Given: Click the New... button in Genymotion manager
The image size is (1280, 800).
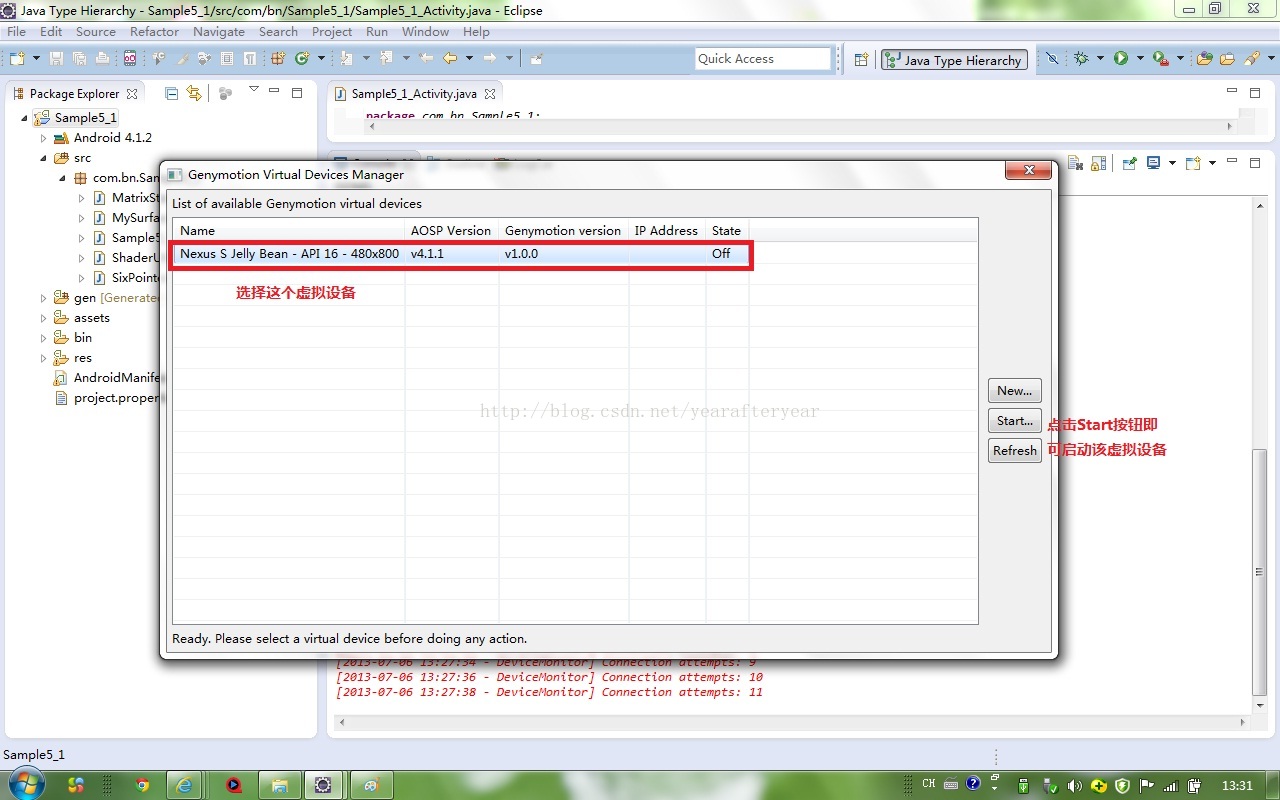Looking at the screenshot, I should click(x=1015, y=391).
